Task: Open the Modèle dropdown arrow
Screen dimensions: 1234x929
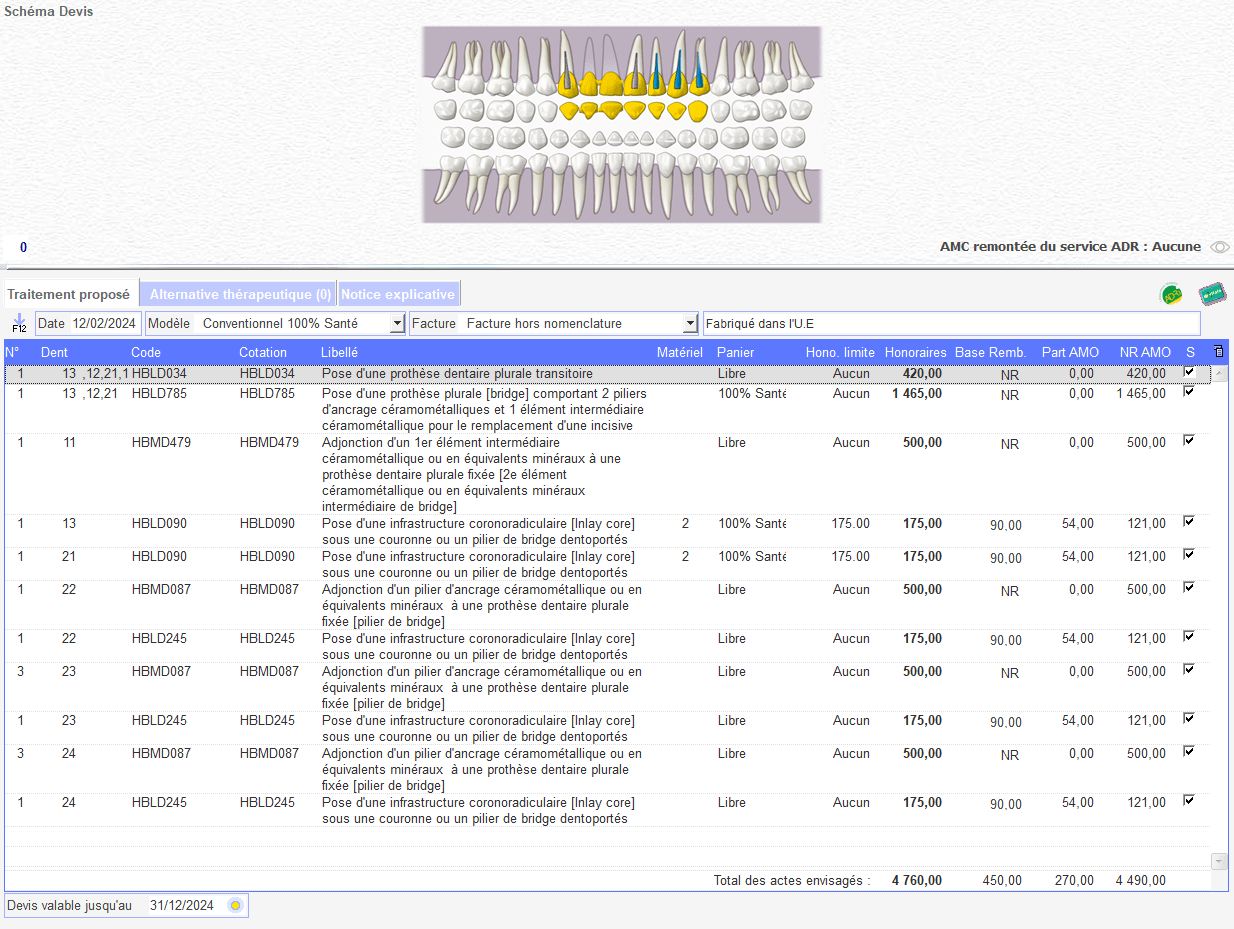Action: click(x=397, y=324)
